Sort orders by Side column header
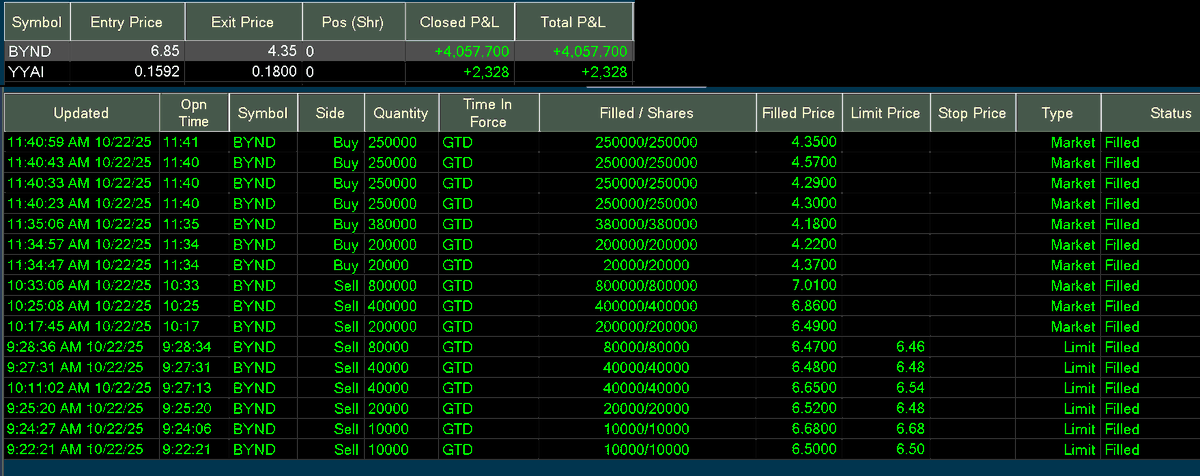This screenshot has height=476, width=1200. [330, 113]
